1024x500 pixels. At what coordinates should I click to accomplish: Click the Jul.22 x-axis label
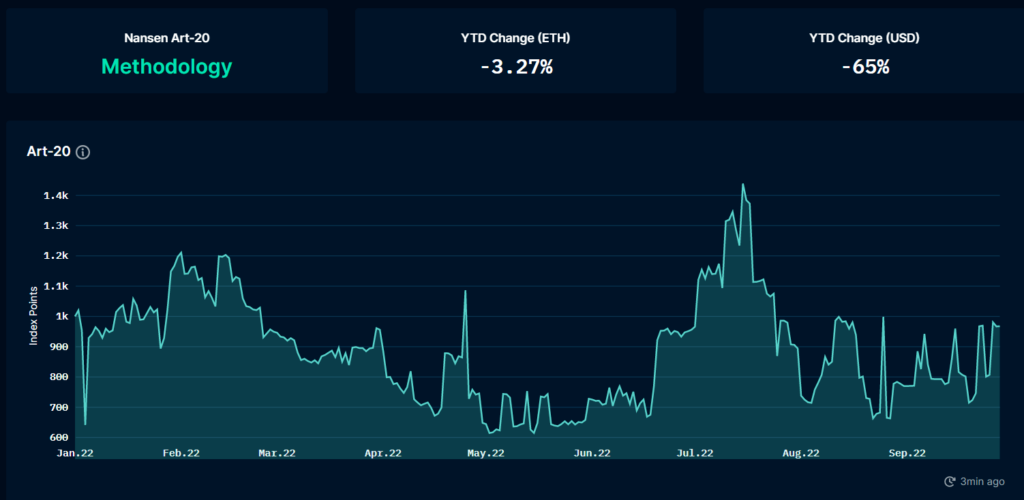point(694,453)
